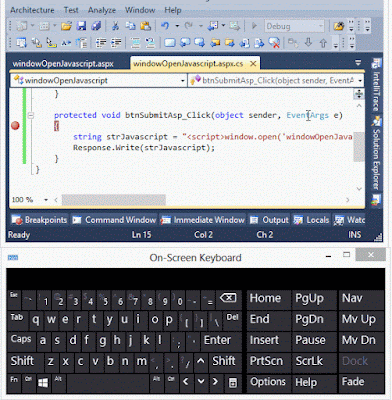Open the Test menu
This screenshot has height=400, width=392.
71,10
